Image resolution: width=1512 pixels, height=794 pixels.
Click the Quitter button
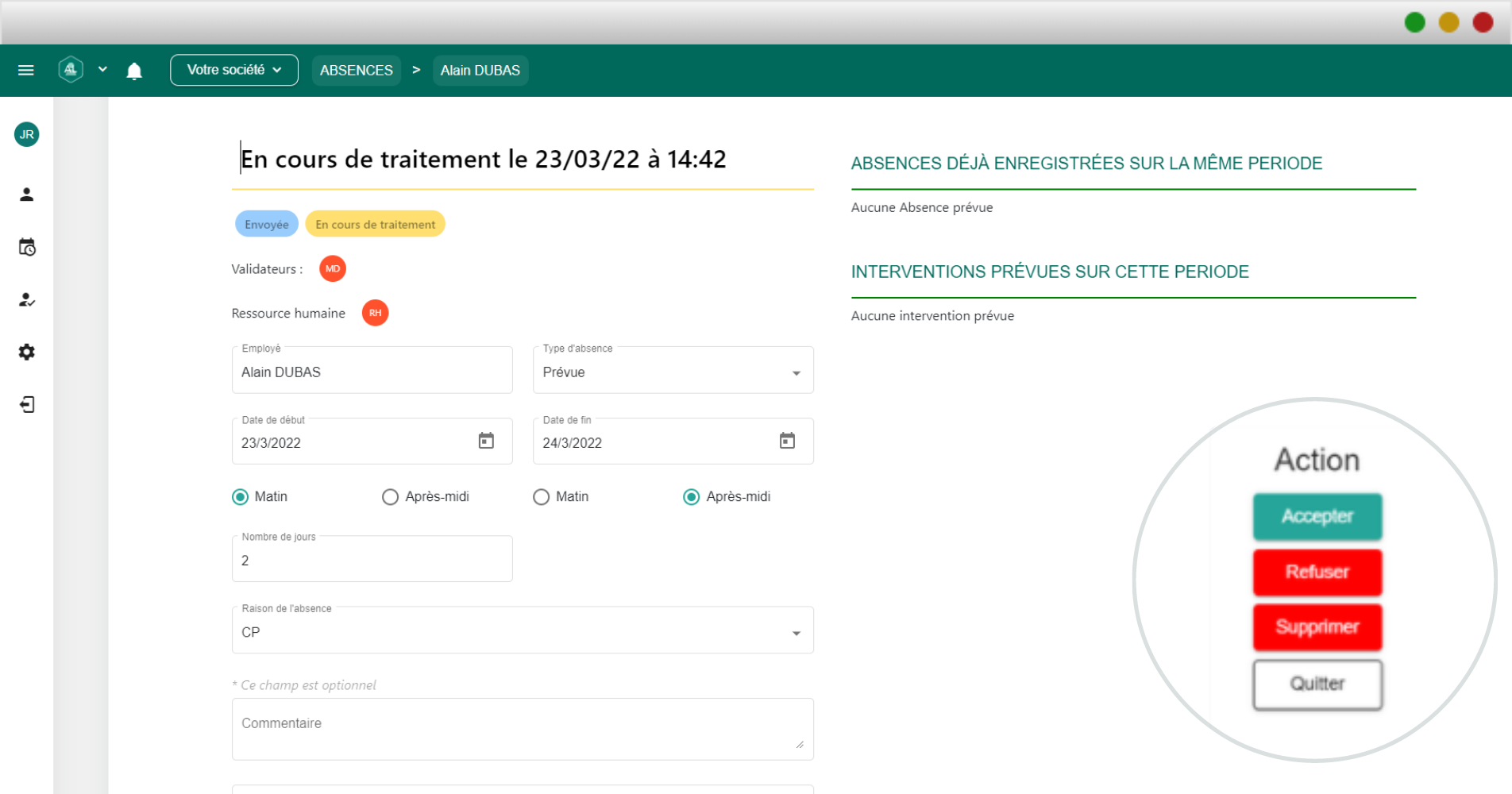coord(1317,684)
